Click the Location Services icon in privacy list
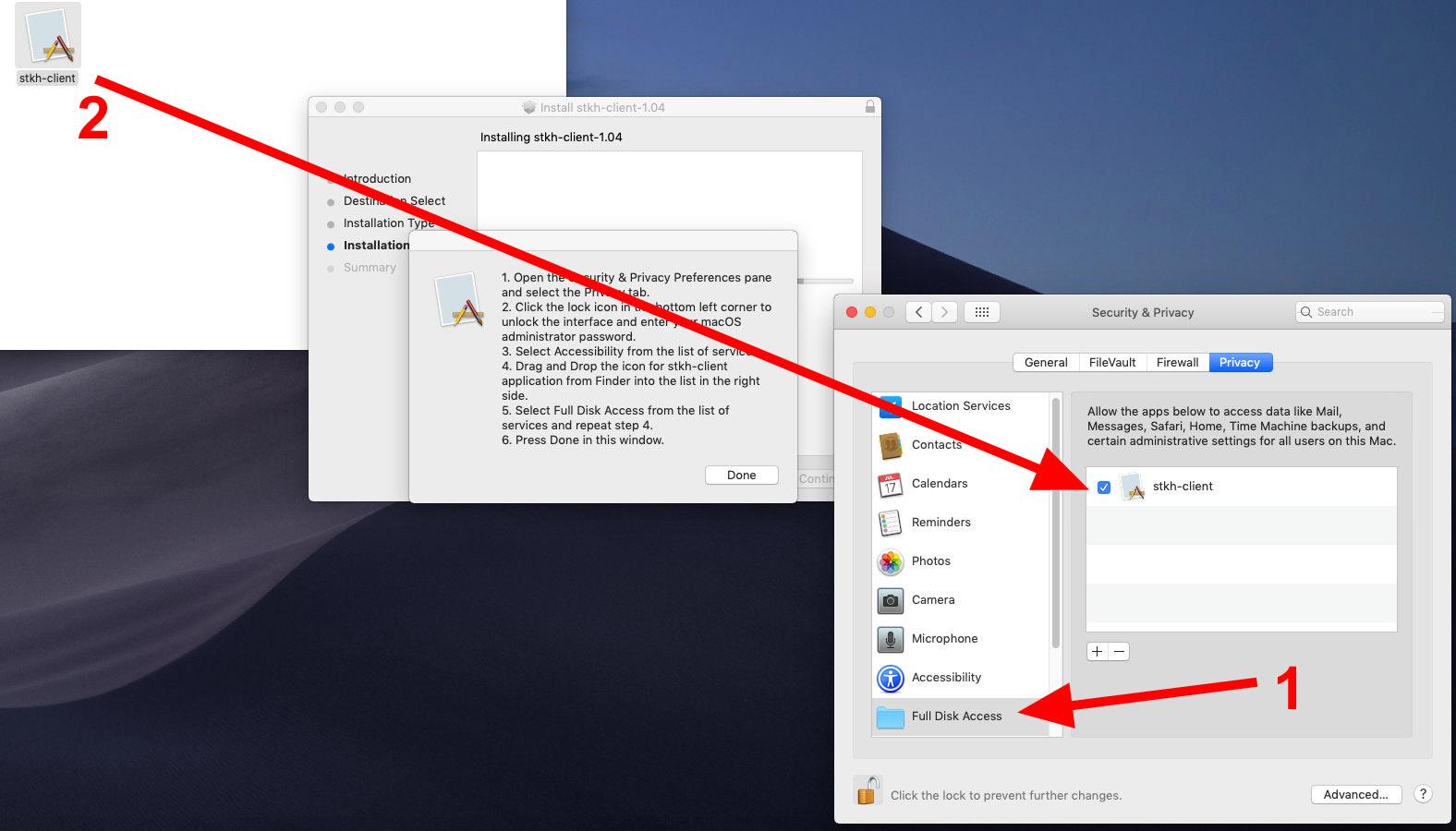The width and height of the screenshot is (1456, 831). click(891, 406)
